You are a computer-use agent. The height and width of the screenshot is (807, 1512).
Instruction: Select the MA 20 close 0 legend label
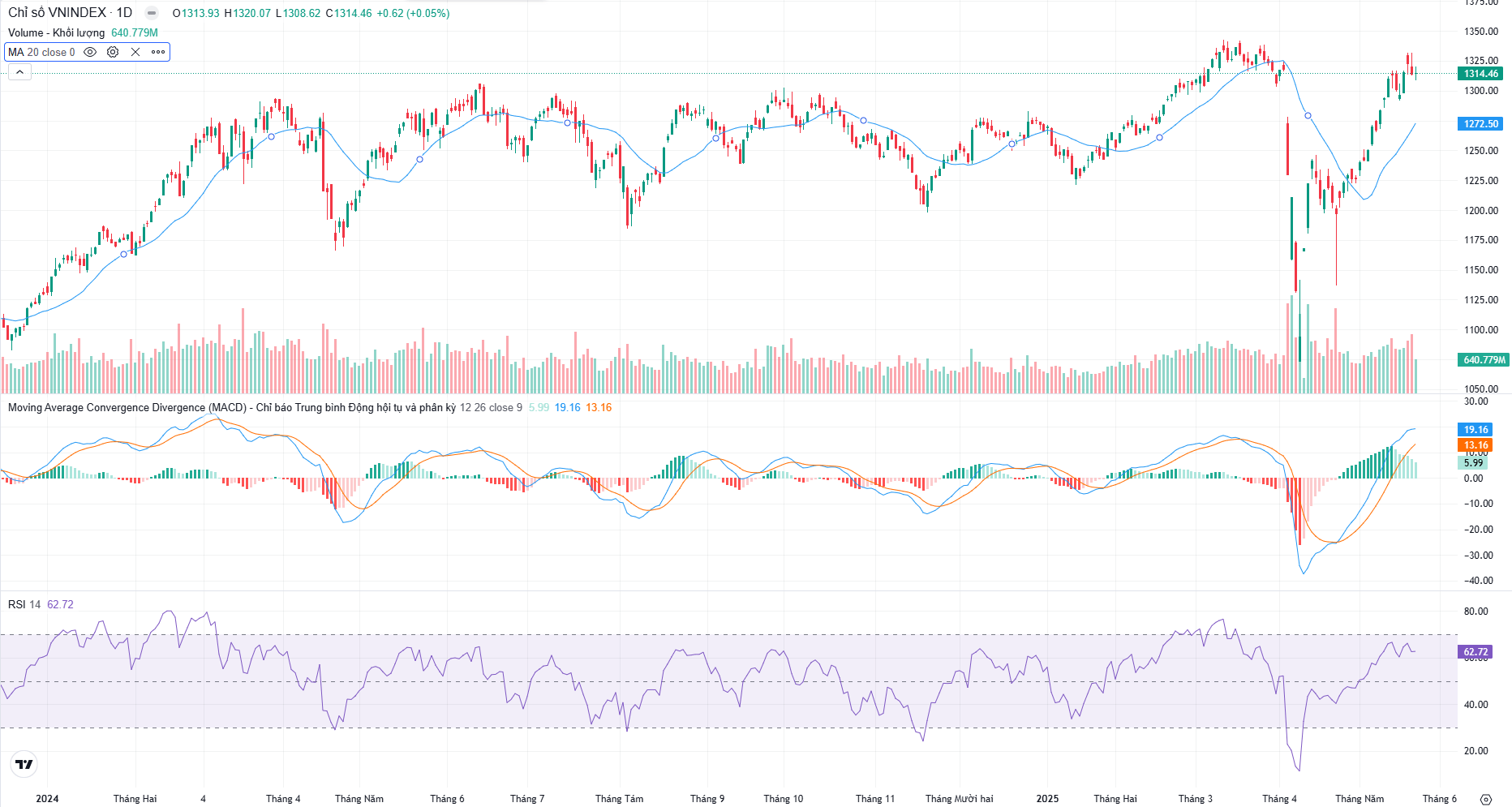pos(41,52)
